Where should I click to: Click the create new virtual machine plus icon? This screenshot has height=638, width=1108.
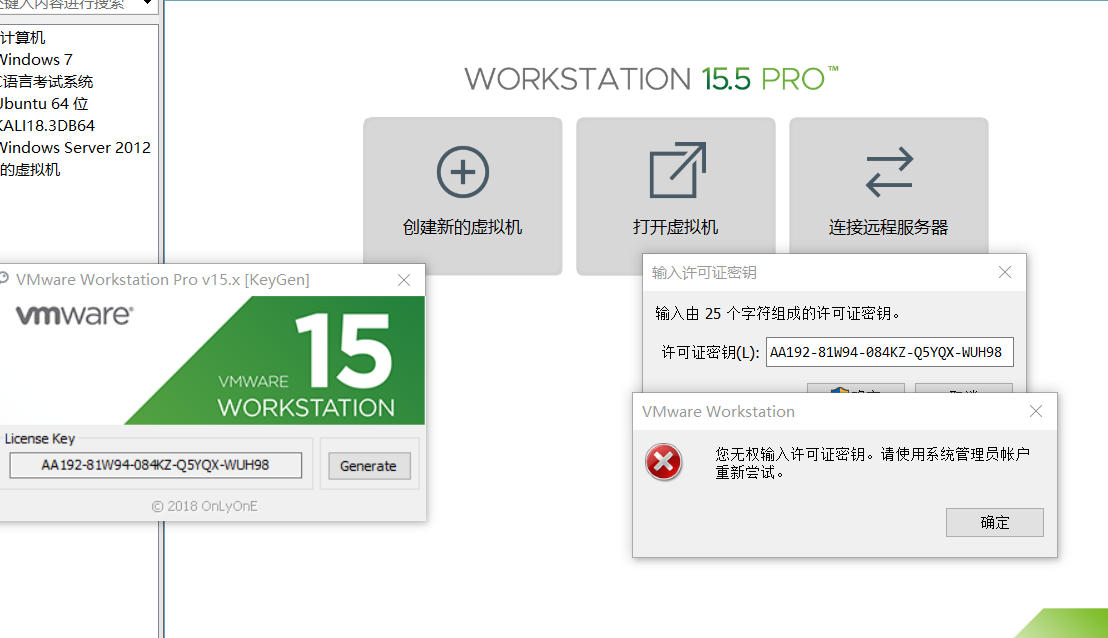[463, 172]
